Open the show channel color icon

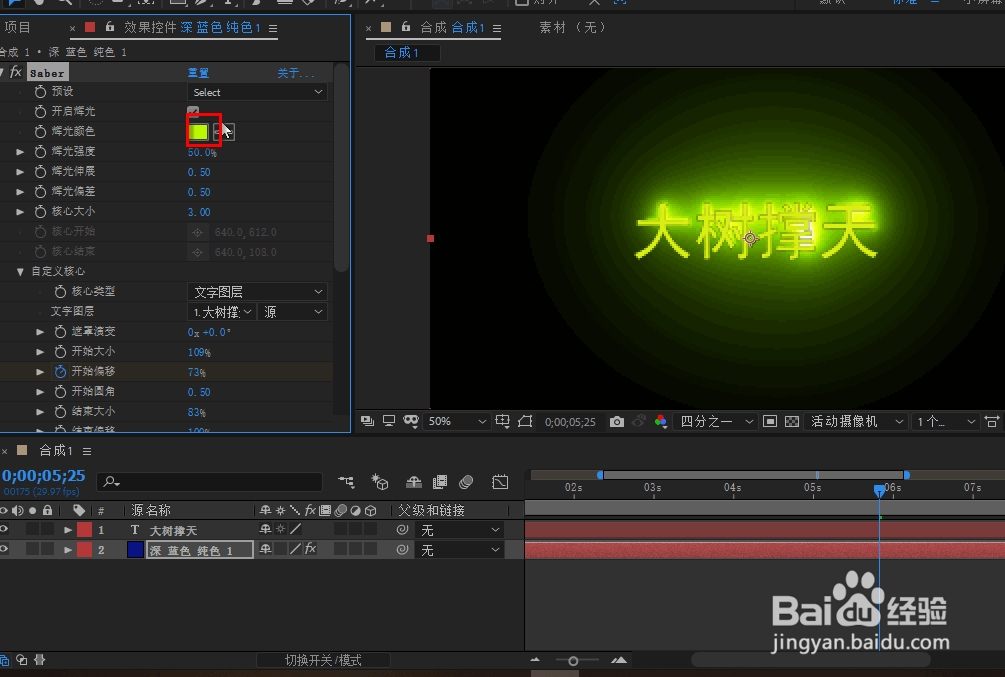(x=661, y=421)
